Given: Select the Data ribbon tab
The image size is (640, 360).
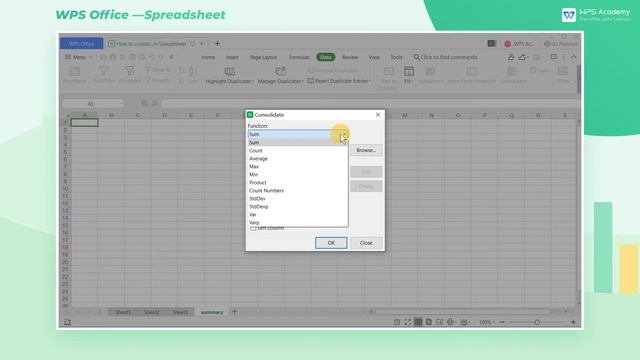Looking at the screenshot, I should point(326,57).
